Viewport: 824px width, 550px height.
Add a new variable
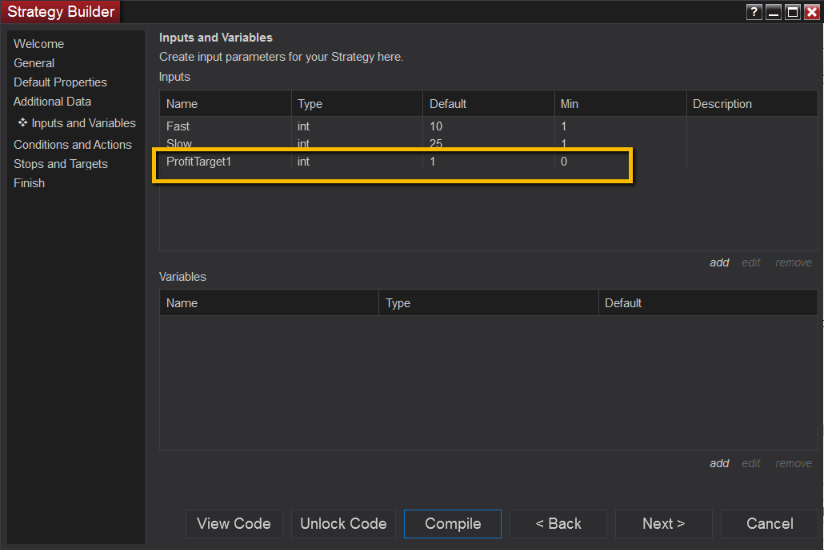tap(719, 463)
